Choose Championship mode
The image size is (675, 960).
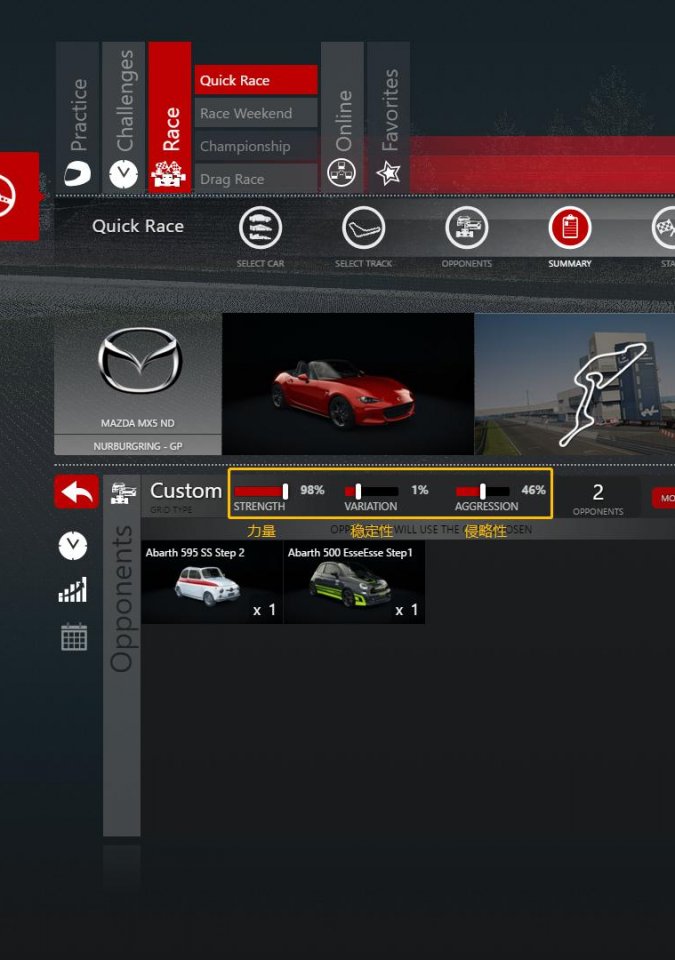click(256, 146)
